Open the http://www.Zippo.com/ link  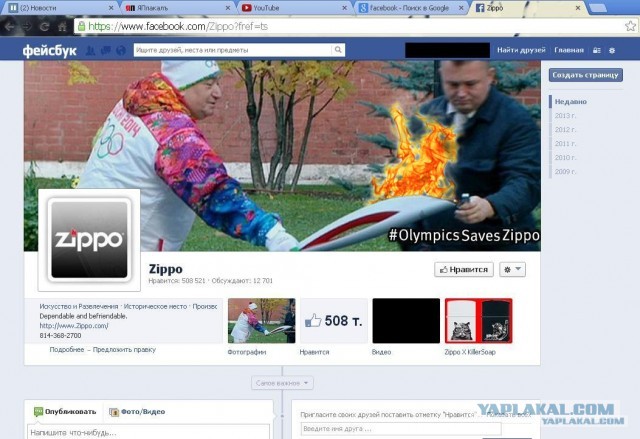pos(74,326)
